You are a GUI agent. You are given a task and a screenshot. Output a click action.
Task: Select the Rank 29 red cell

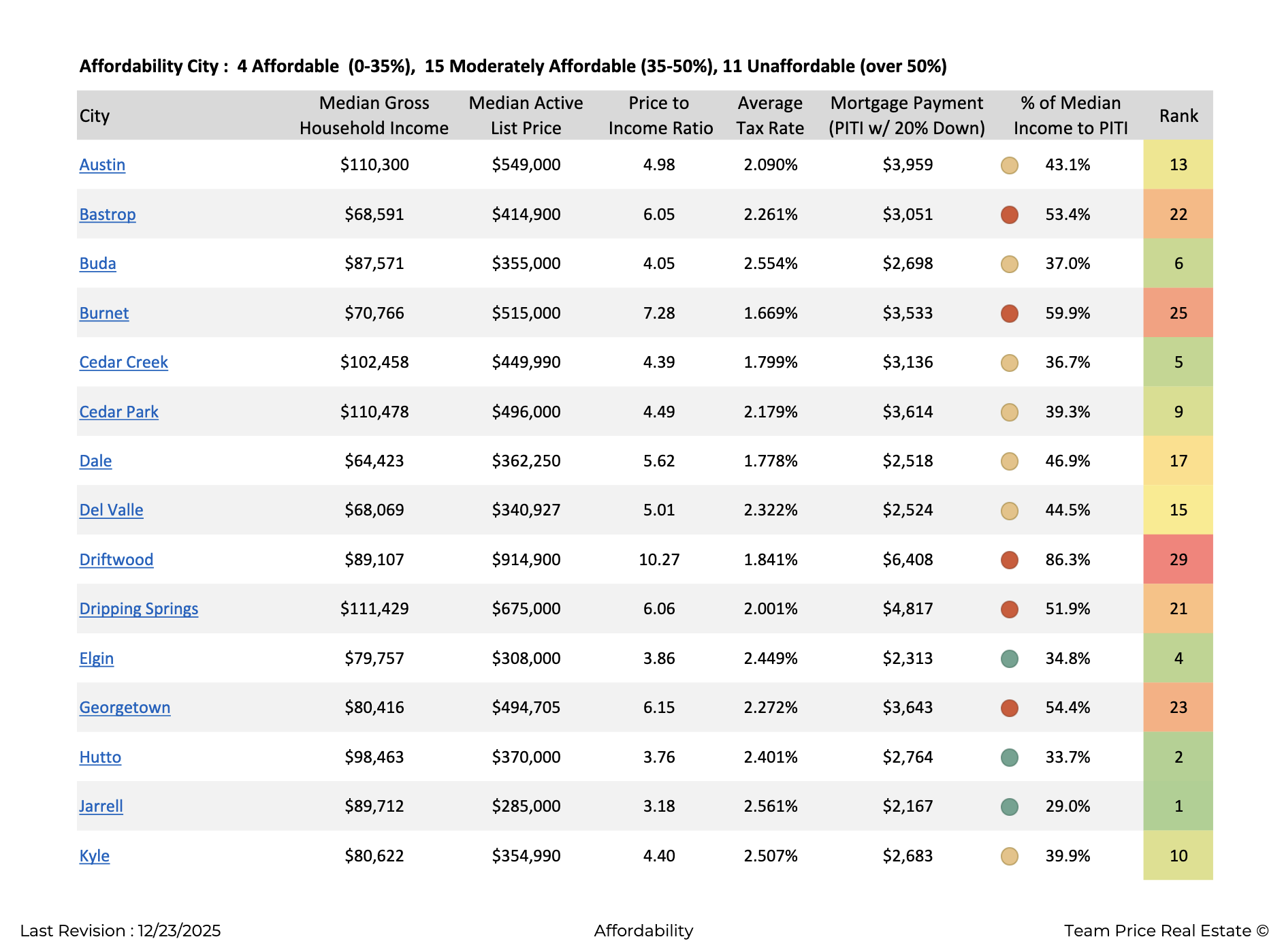click(1178, 560)
